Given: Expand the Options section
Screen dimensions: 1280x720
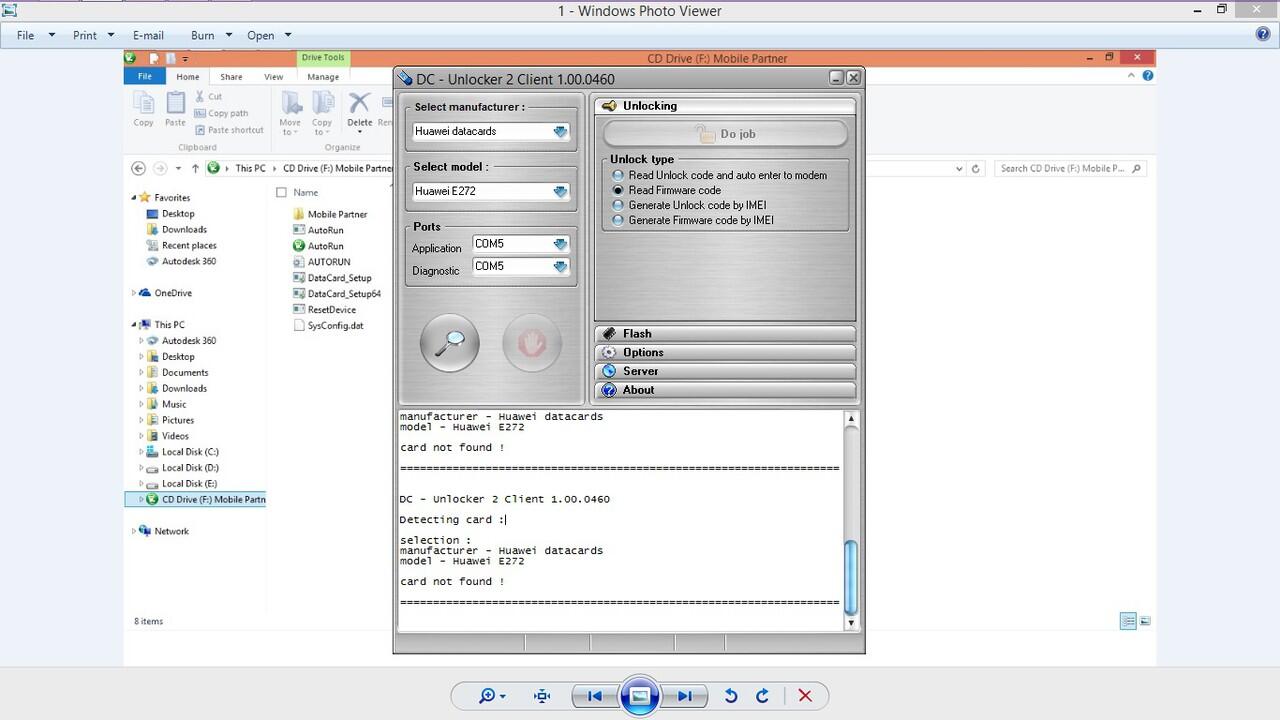Looking at the screenshot, I should [x=725, y=353].
